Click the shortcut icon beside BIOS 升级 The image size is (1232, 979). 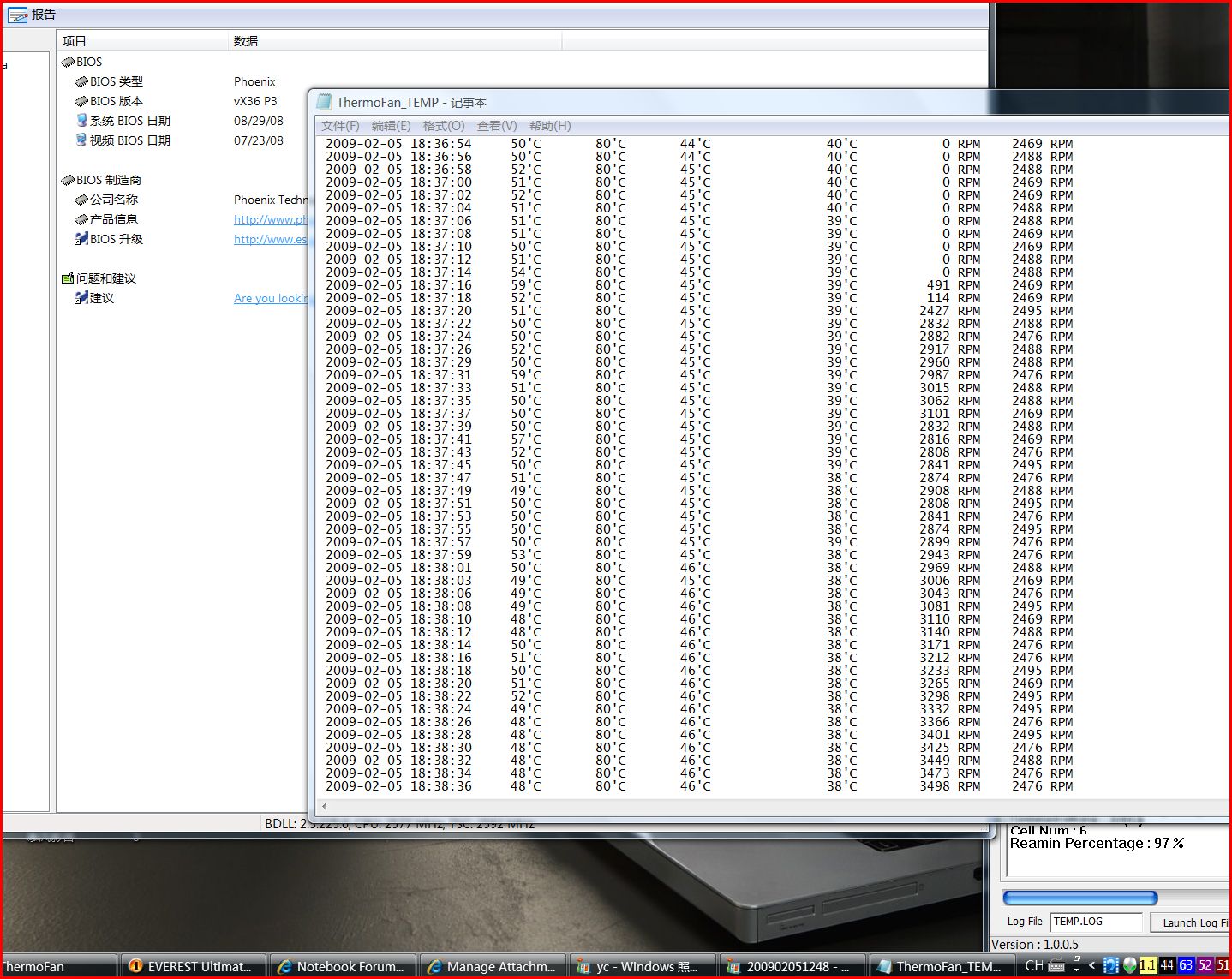[x=81, y=239]
